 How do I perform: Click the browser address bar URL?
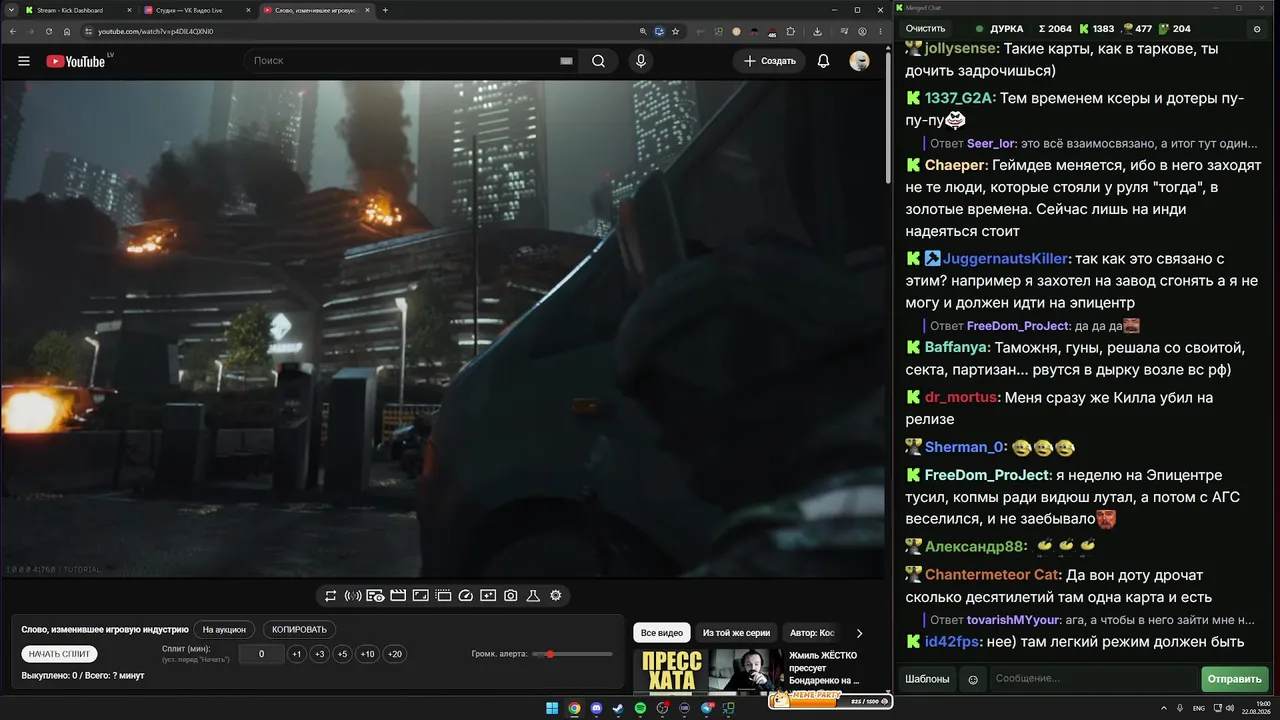tap(155, 31)
